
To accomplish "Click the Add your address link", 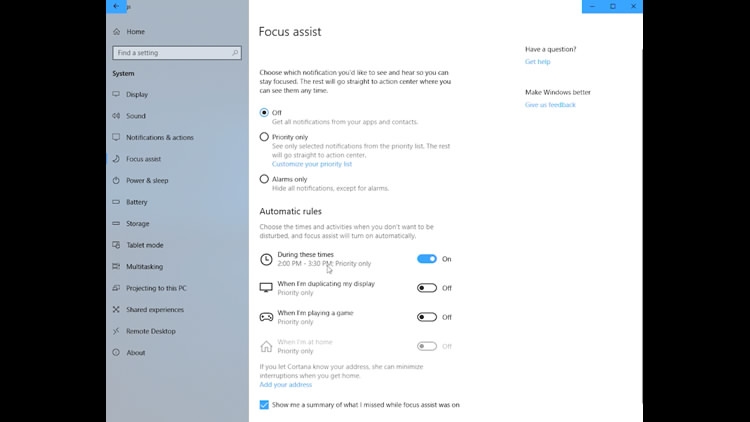I will tap(286, 384).
